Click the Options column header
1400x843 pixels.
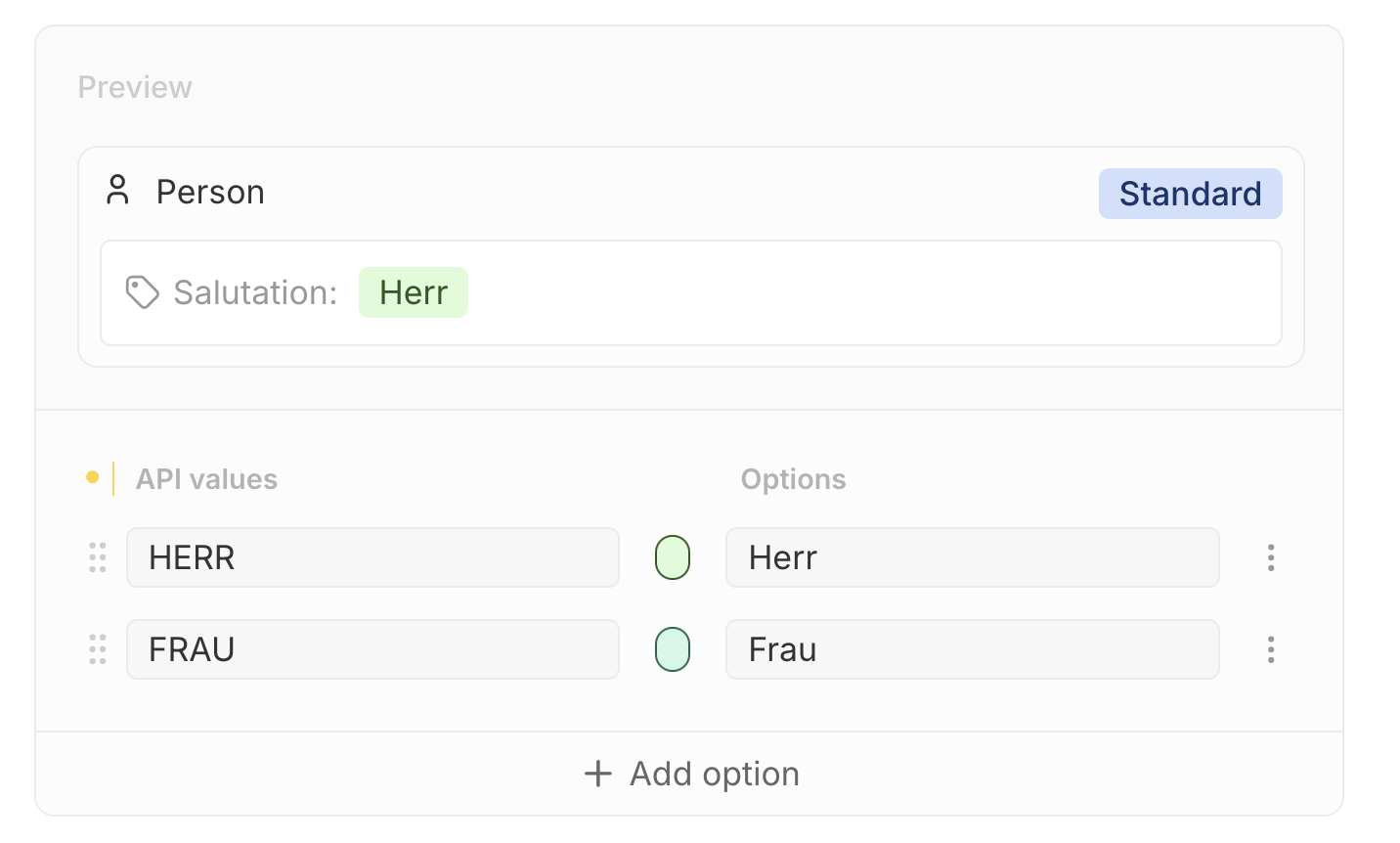[793, 479]
